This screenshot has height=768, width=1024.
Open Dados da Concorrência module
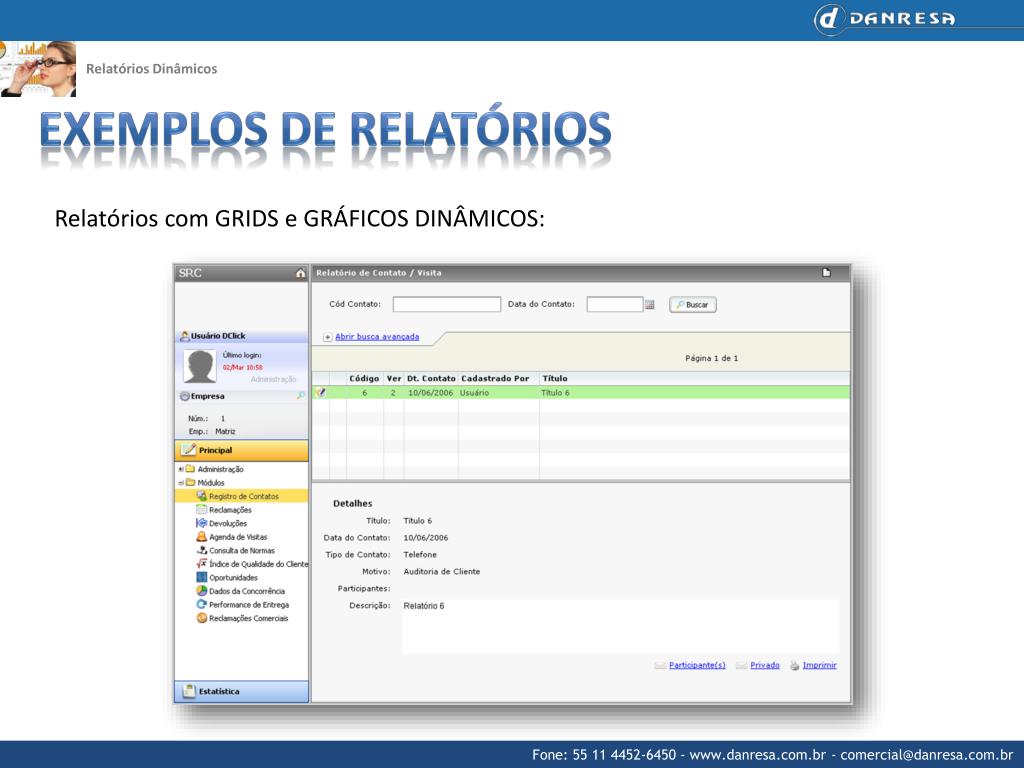point(246,591)
